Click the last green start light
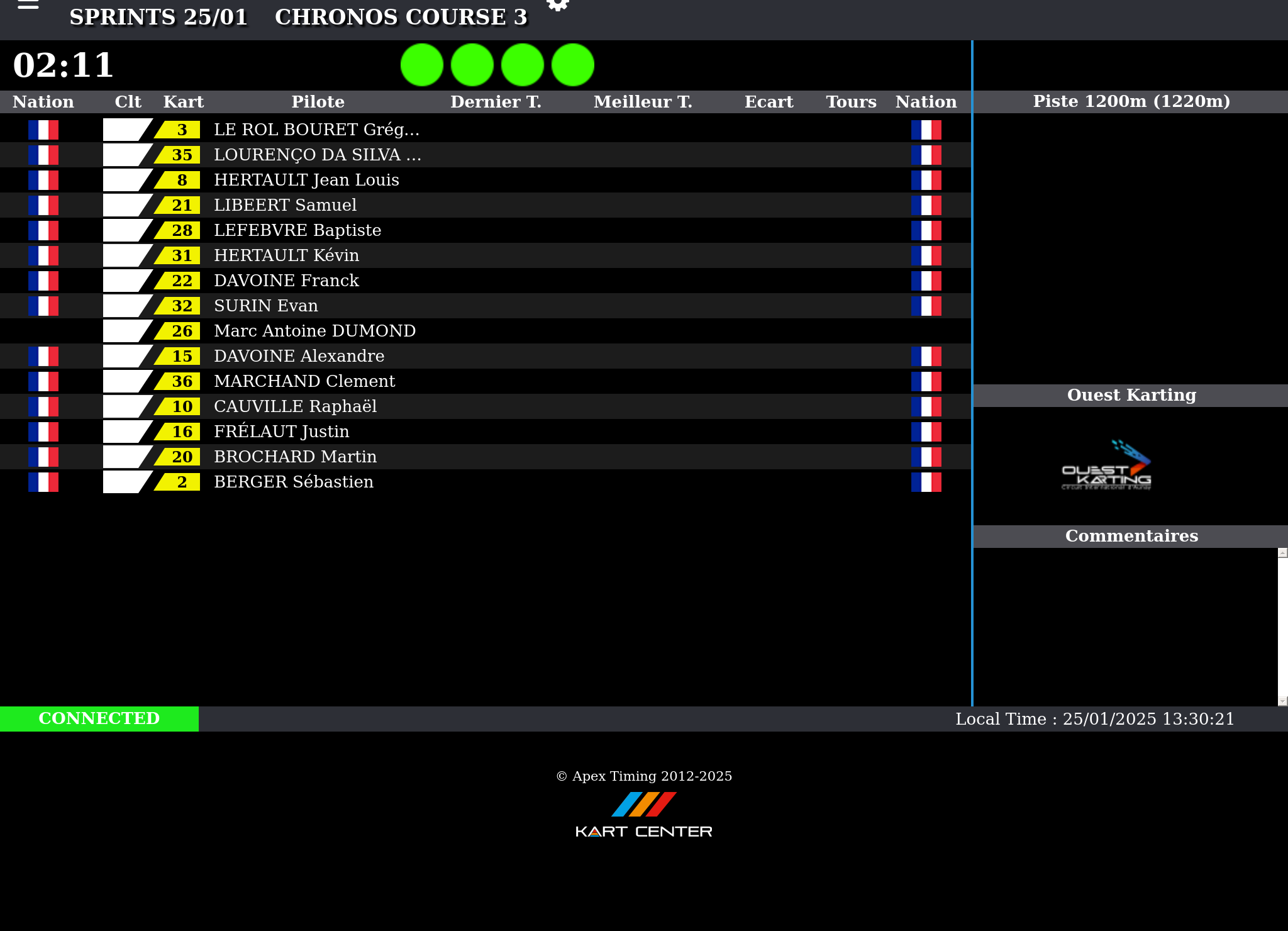 pos(573,65)
